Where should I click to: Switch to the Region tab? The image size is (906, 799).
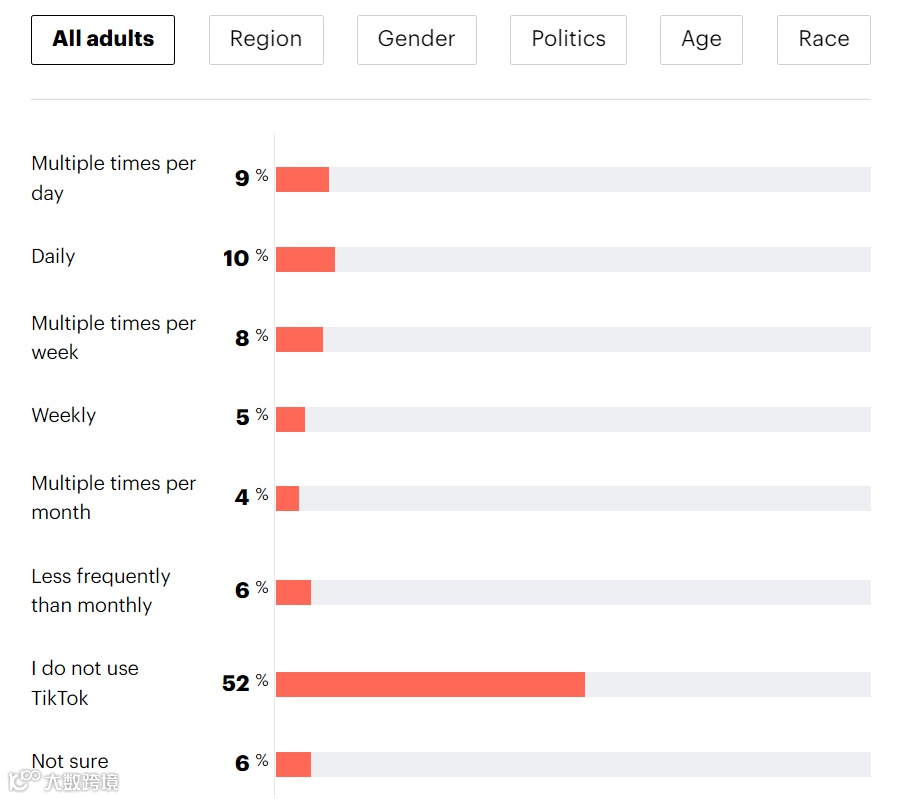point(266,40)
